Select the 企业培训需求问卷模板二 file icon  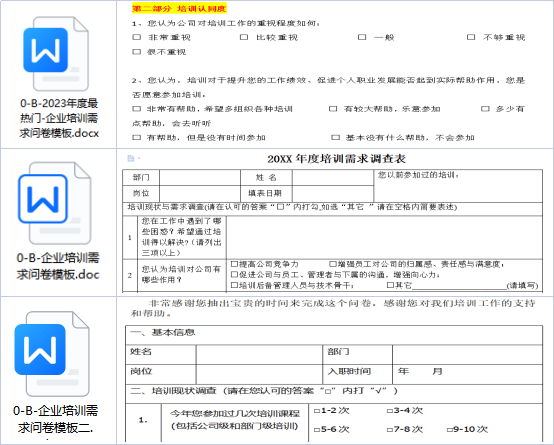(52, 353)
